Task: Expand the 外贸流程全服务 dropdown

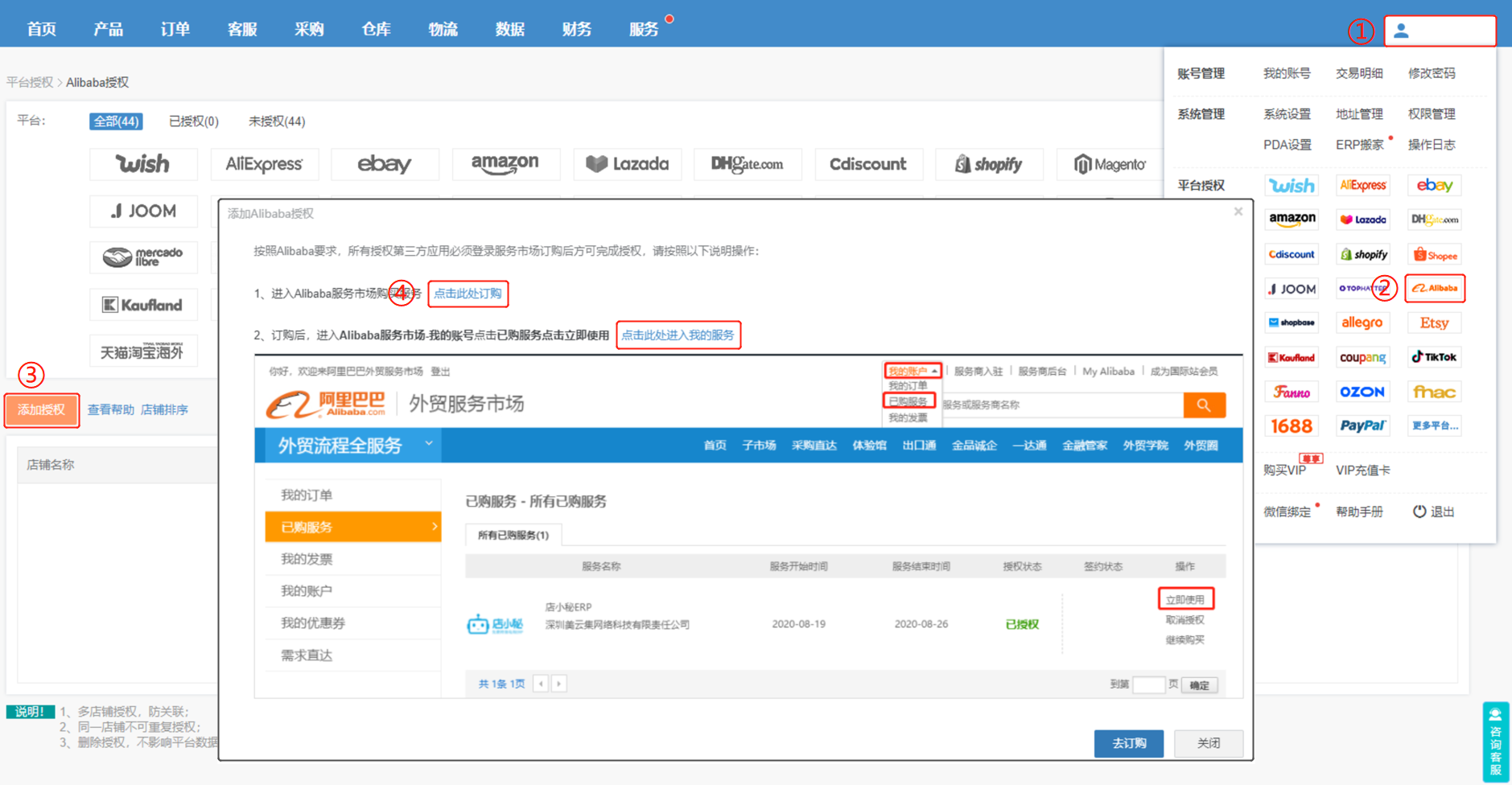Action: (430, 445)
